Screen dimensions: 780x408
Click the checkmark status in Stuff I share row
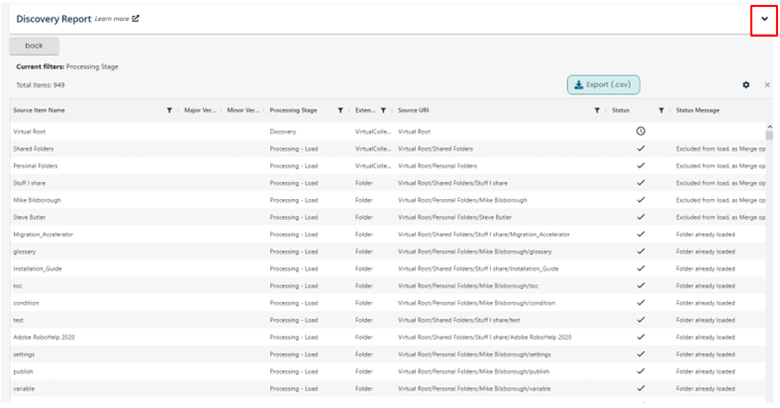coord(641,183)
